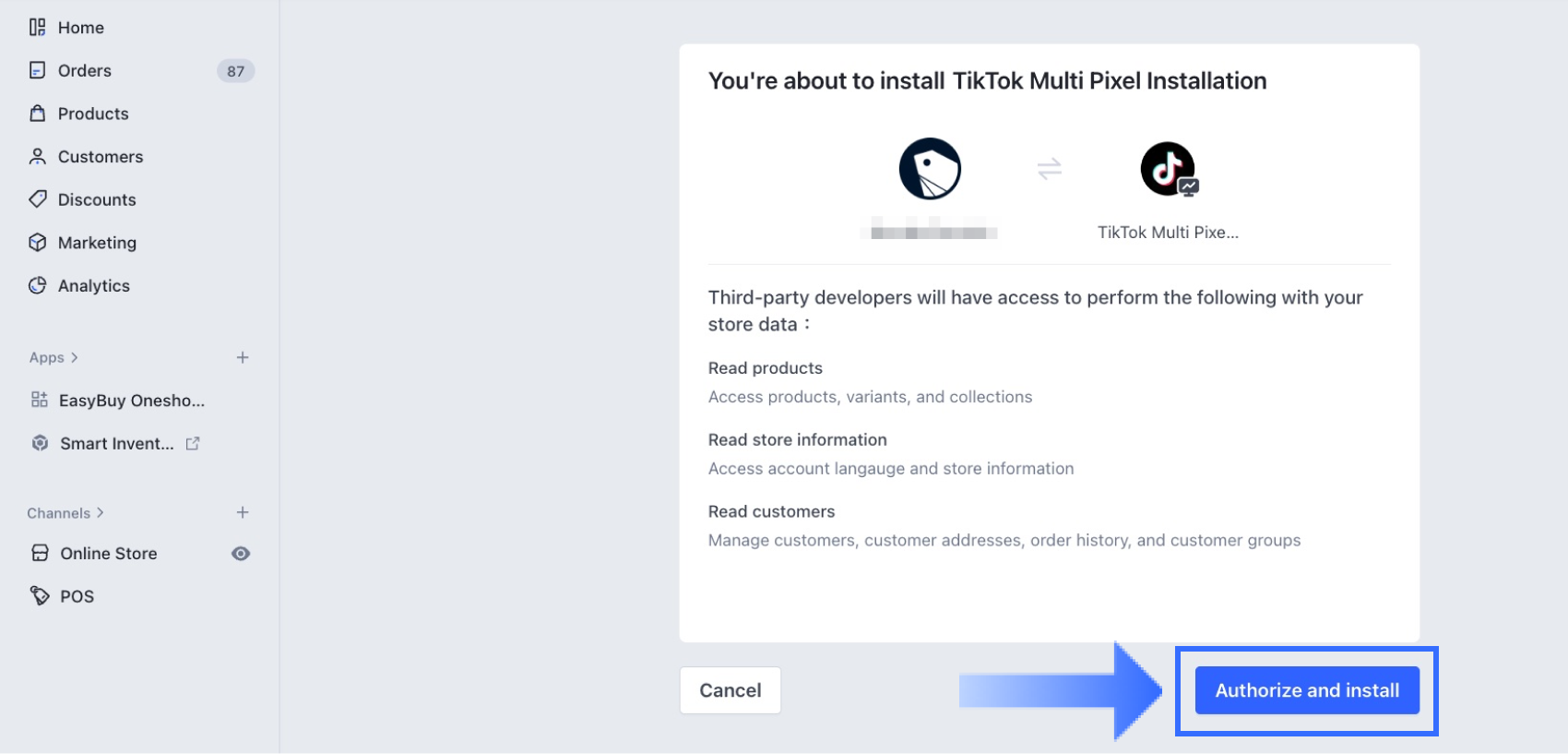1568x754 pixels.
Task: Click the Orders icon in sidebar
Action: coord(37,71)
